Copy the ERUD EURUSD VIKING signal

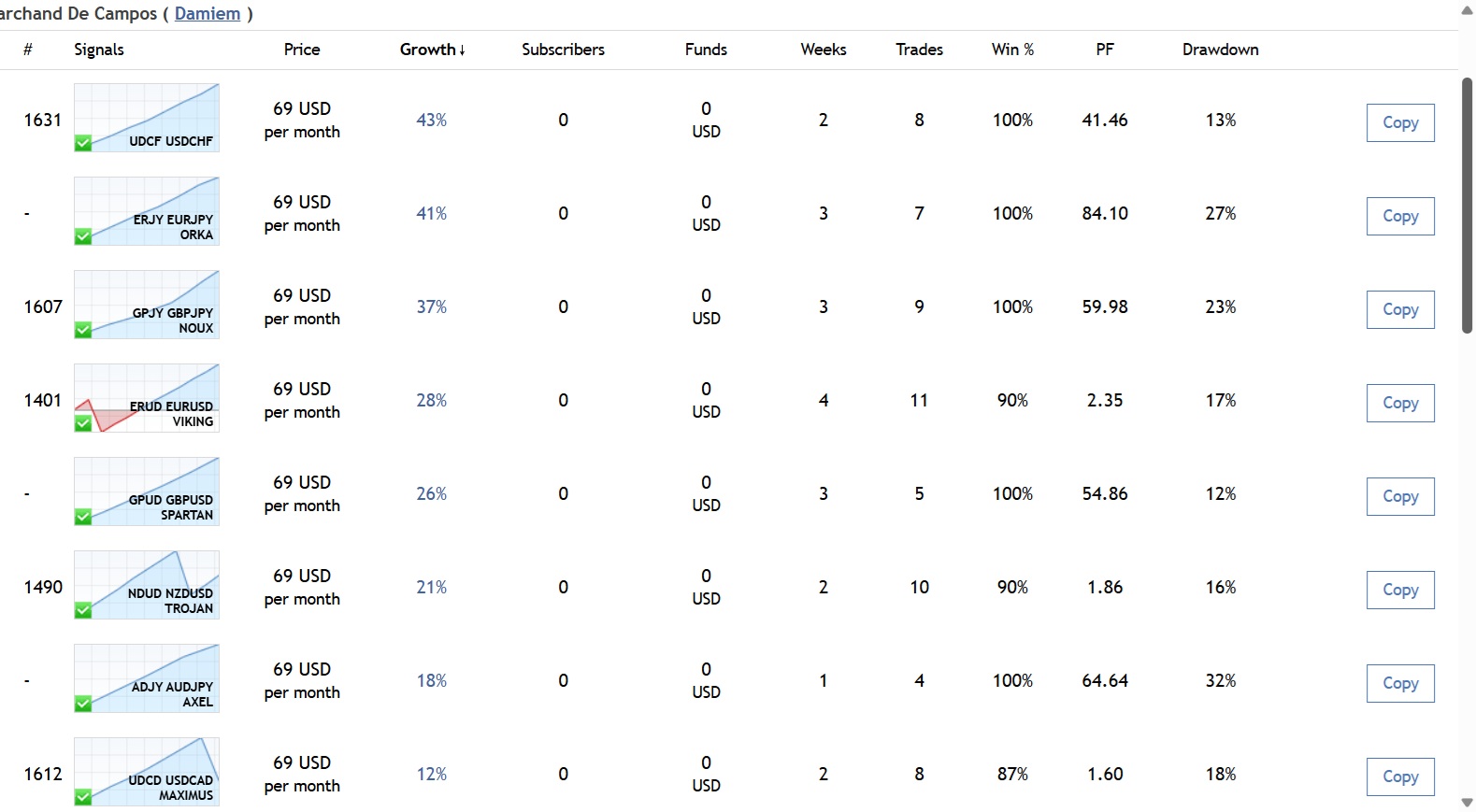(1399, 403)
